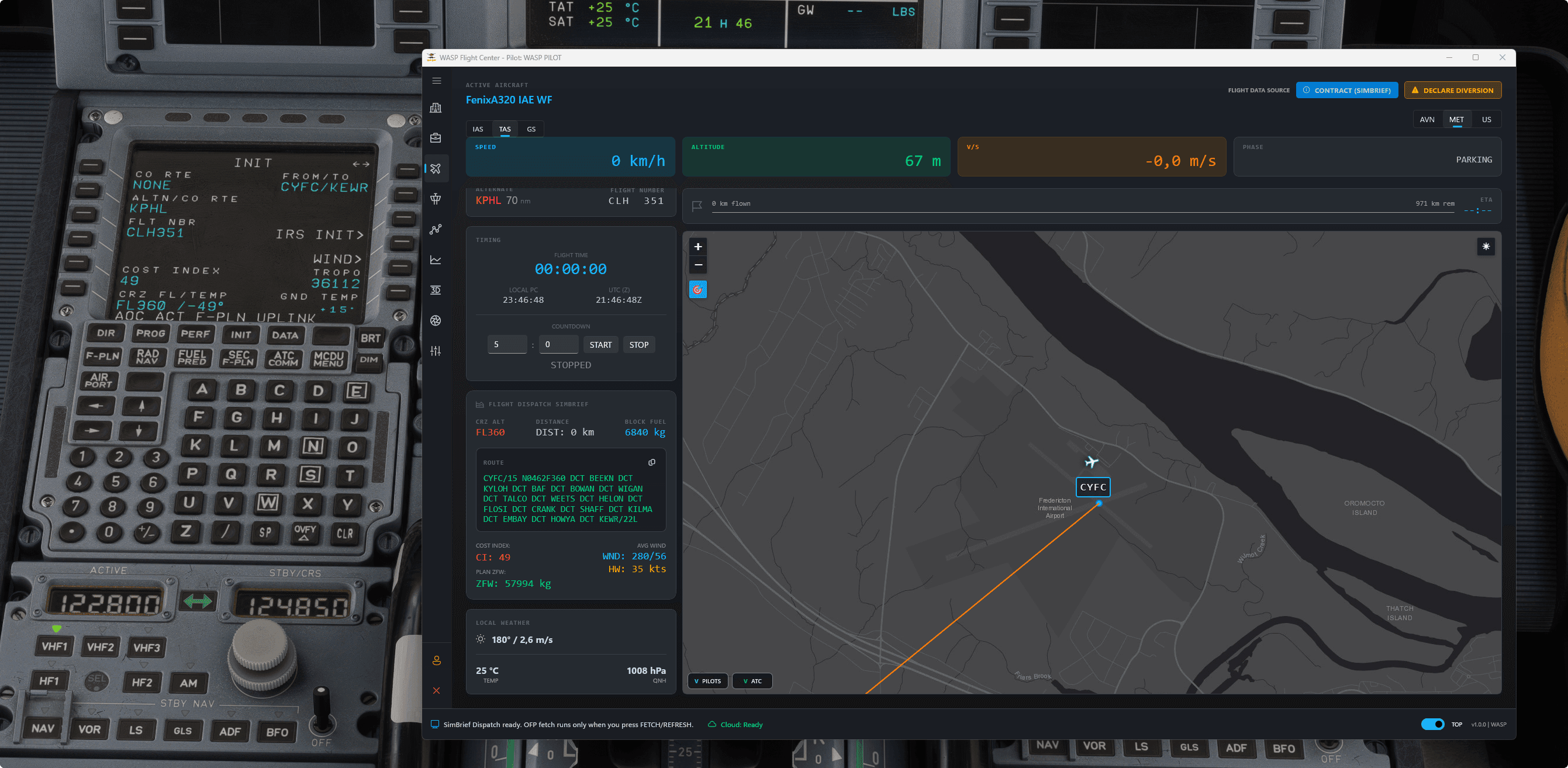Click the FL360 cruise altitude value
Viewport: 1568px width, 768px height.
pos(490,433)
